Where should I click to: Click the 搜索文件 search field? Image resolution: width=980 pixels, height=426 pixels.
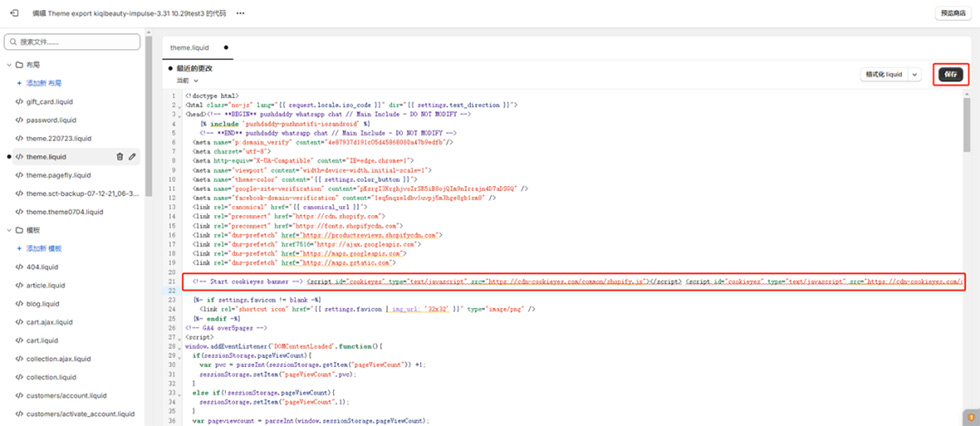[x=75, y=43]
